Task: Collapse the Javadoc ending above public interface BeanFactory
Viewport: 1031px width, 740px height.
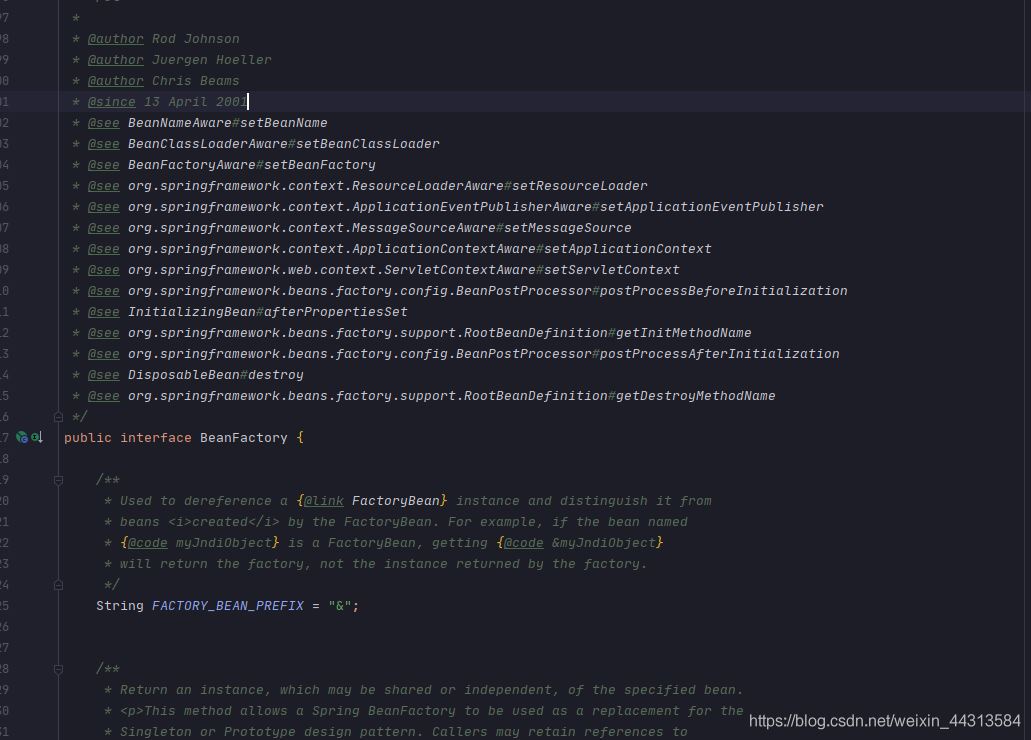Action: coord(58,417)
